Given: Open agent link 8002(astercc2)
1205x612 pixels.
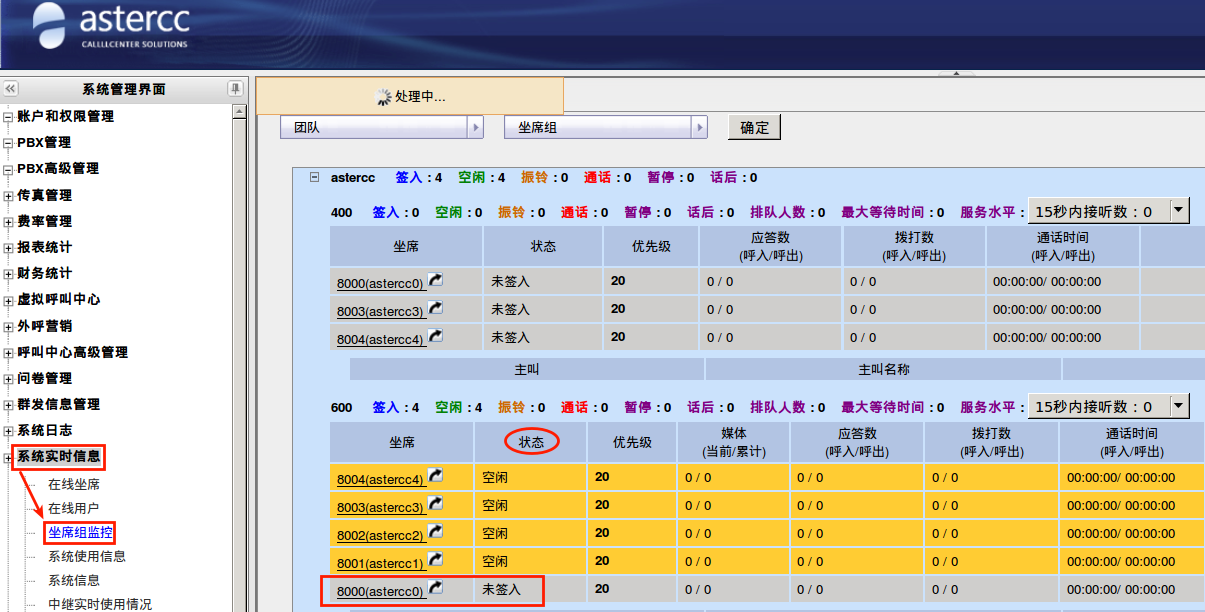Looking at the screenshot, I should pyautogui.click(x=380, y=534).
